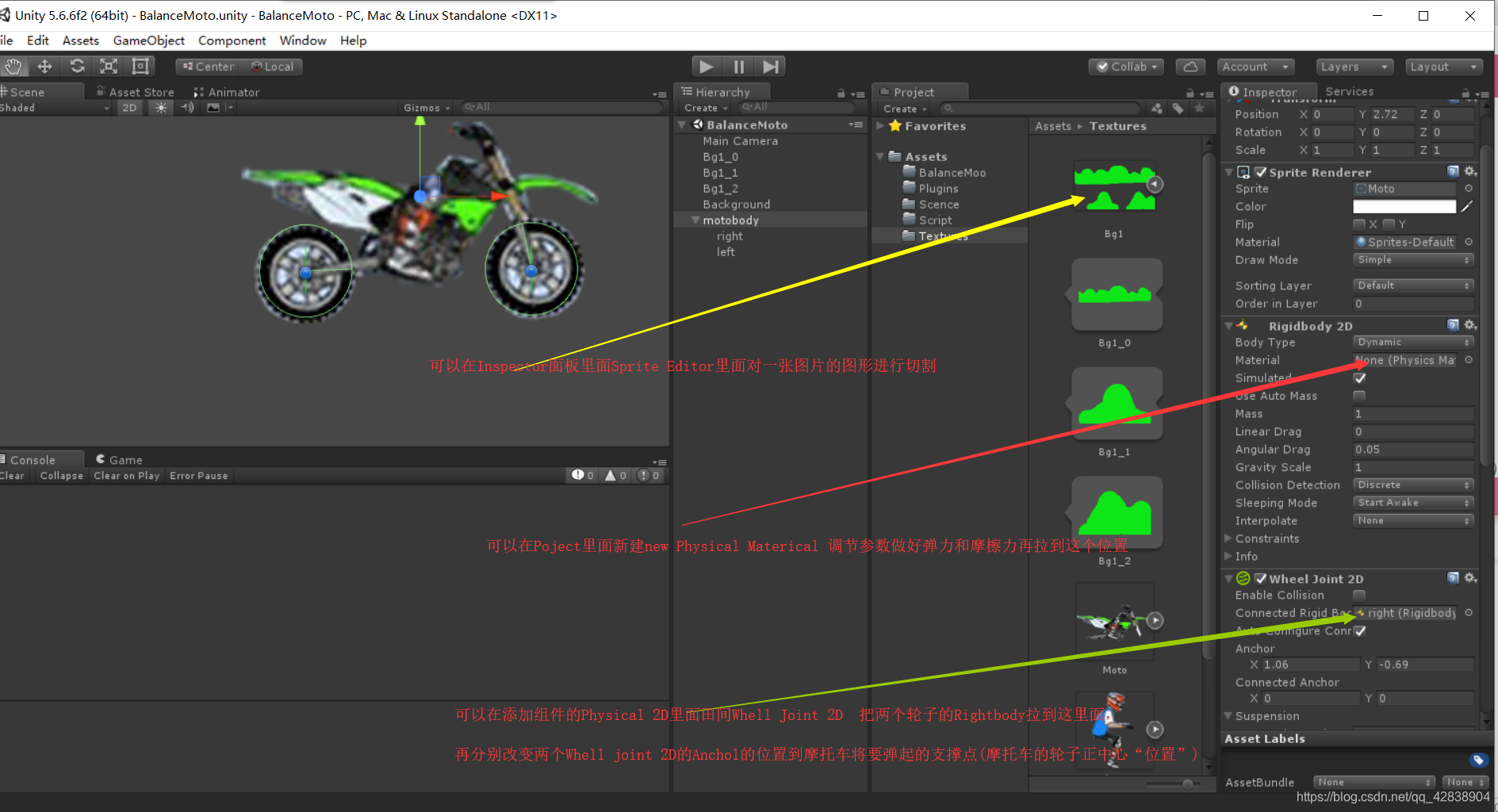Viewport: 1498px width, 812px height.
Task: Collapse motobody in Hierarchy
Action: 695,220
